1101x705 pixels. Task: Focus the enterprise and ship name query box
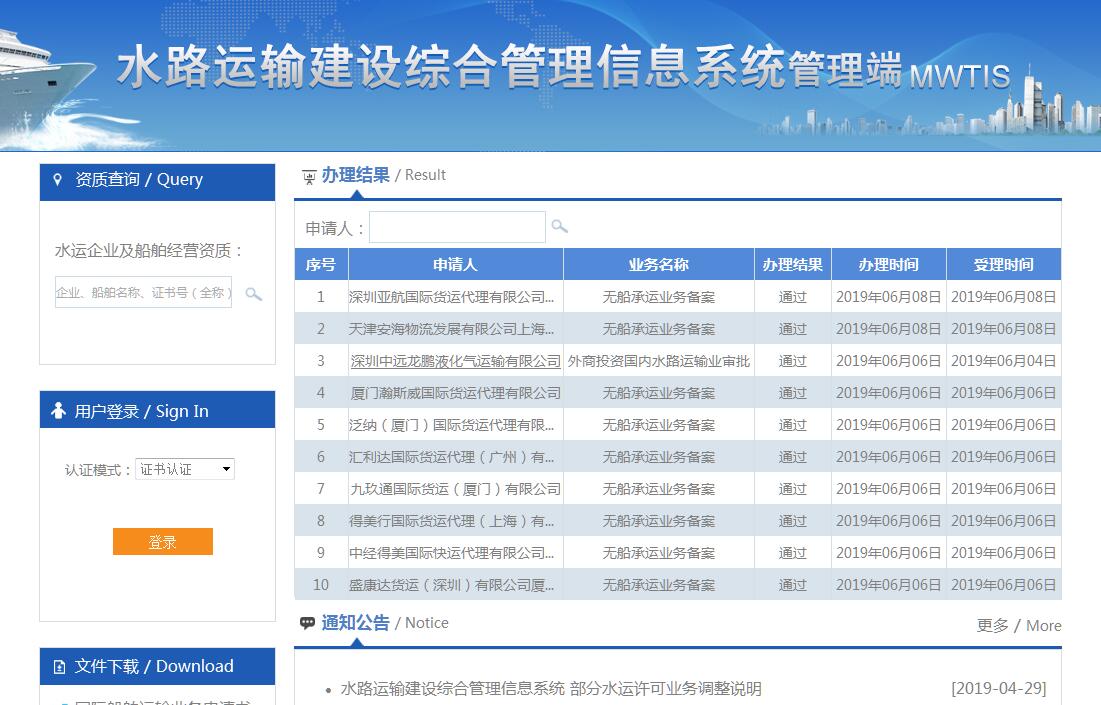click(143, 292)
